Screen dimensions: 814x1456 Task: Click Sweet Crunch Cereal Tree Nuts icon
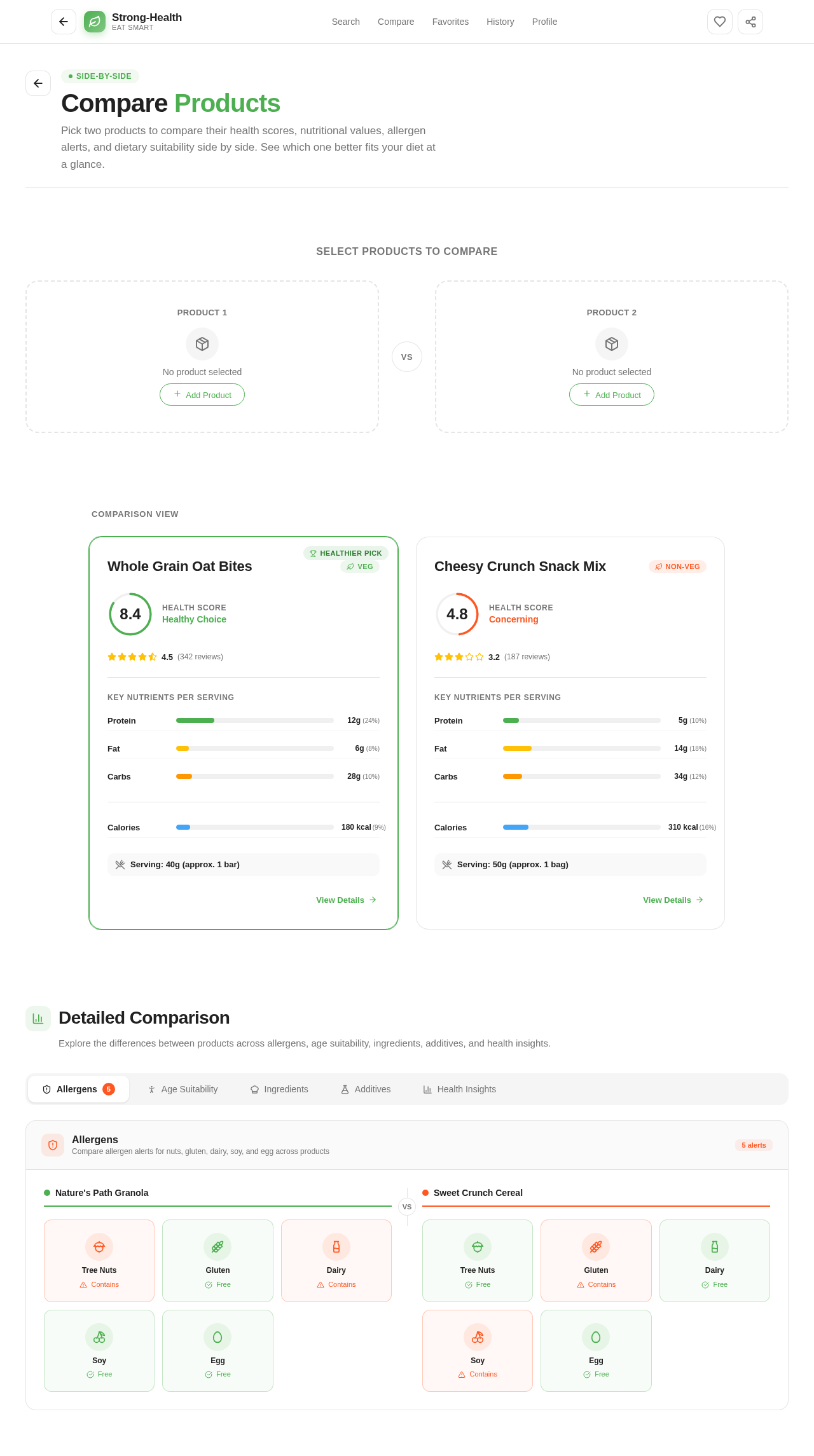[478, 1247]
